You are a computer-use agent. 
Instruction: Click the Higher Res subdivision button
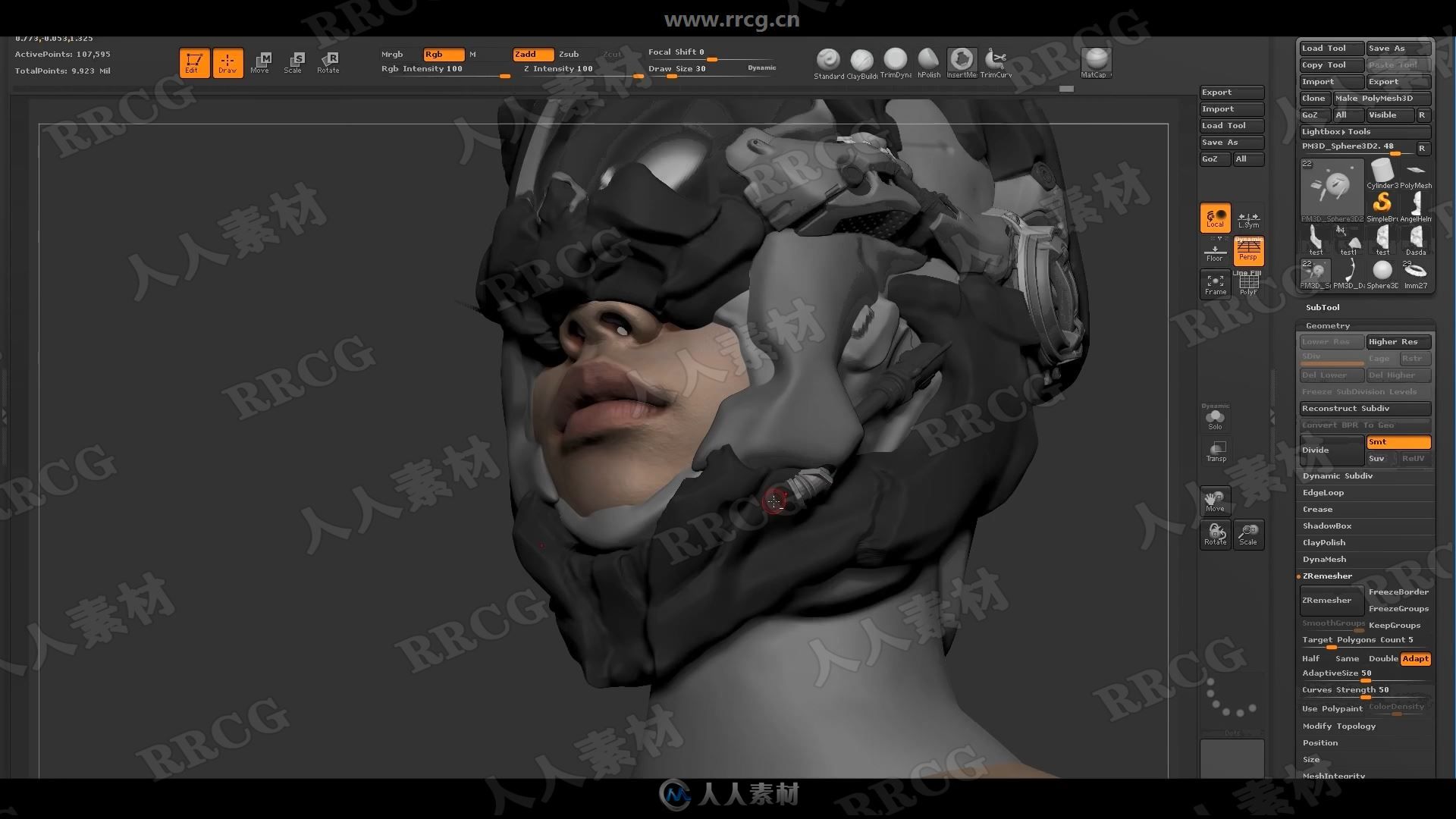(x=1393, y=341)
